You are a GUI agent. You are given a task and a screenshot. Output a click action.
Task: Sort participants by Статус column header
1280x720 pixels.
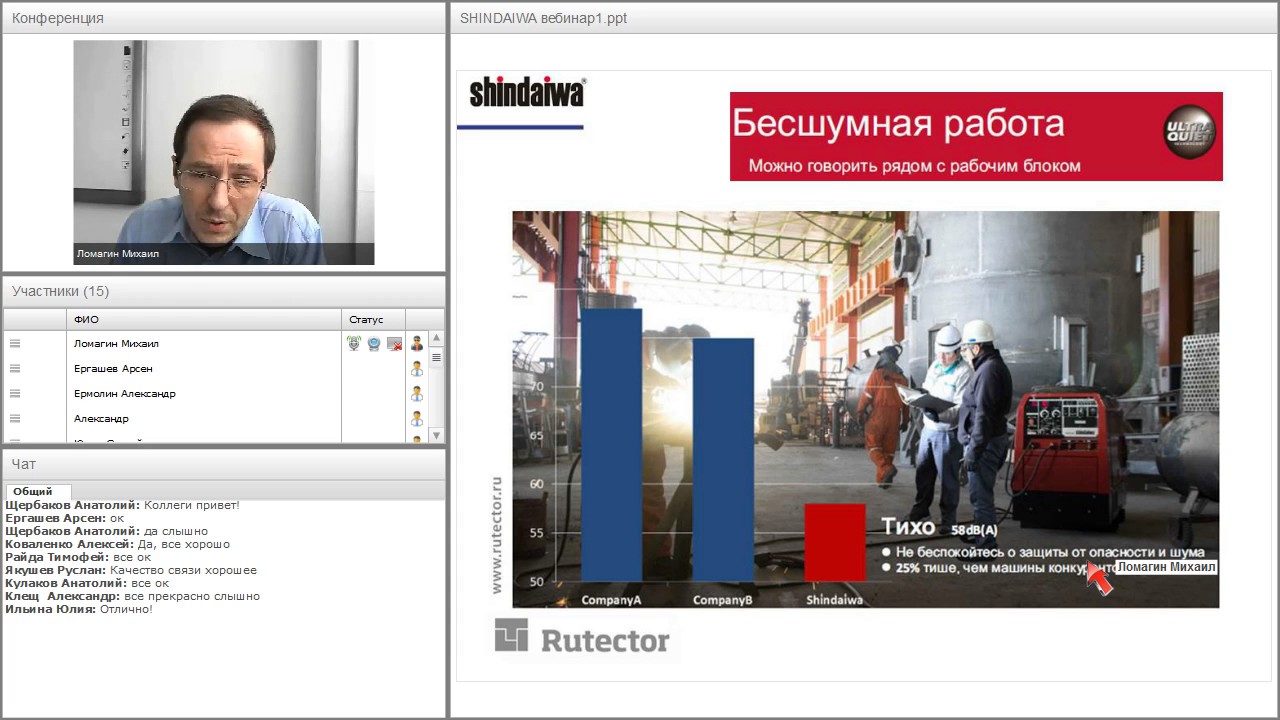tap(373, 320)
